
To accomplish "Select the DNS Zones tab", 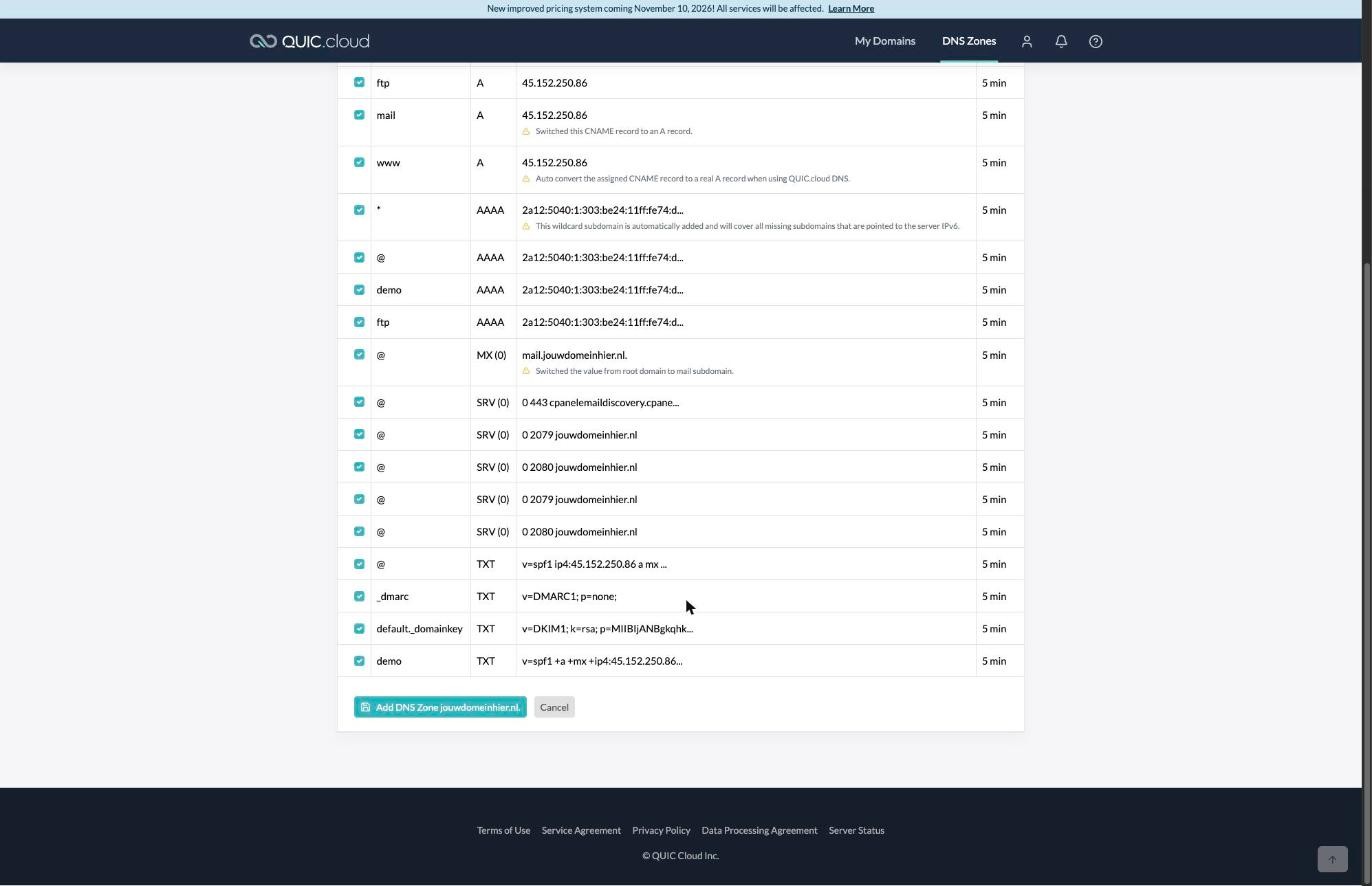I will (969, 41).
